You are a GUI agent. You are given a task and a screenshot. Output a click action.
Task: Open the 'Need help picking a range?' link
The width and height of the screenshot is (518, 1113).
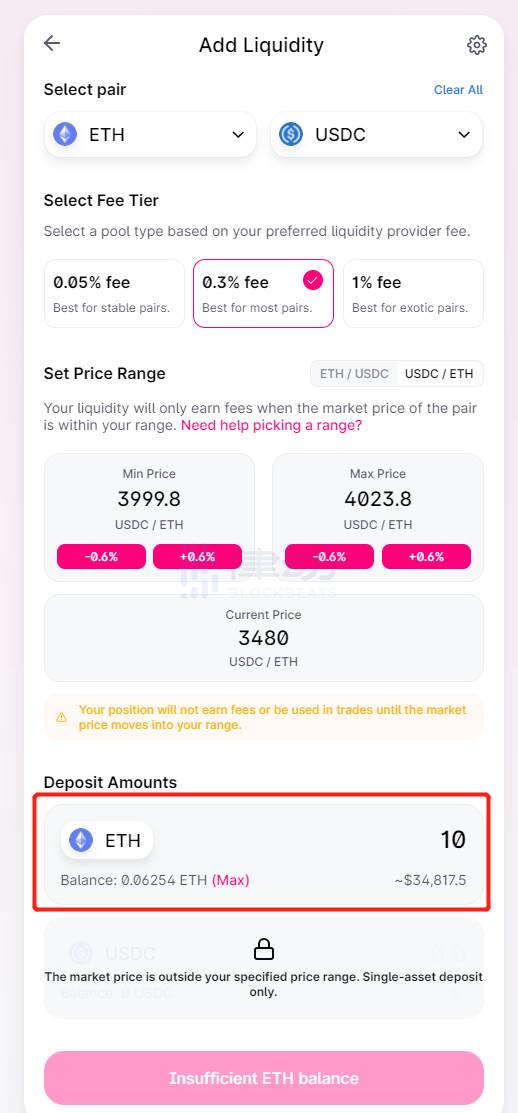[272, 426]
